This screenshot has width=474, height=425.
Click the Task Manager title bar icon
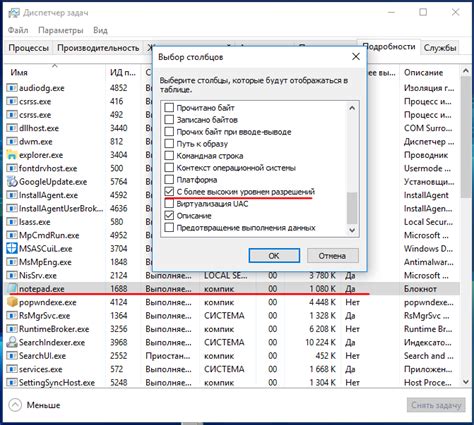[14, 13]
